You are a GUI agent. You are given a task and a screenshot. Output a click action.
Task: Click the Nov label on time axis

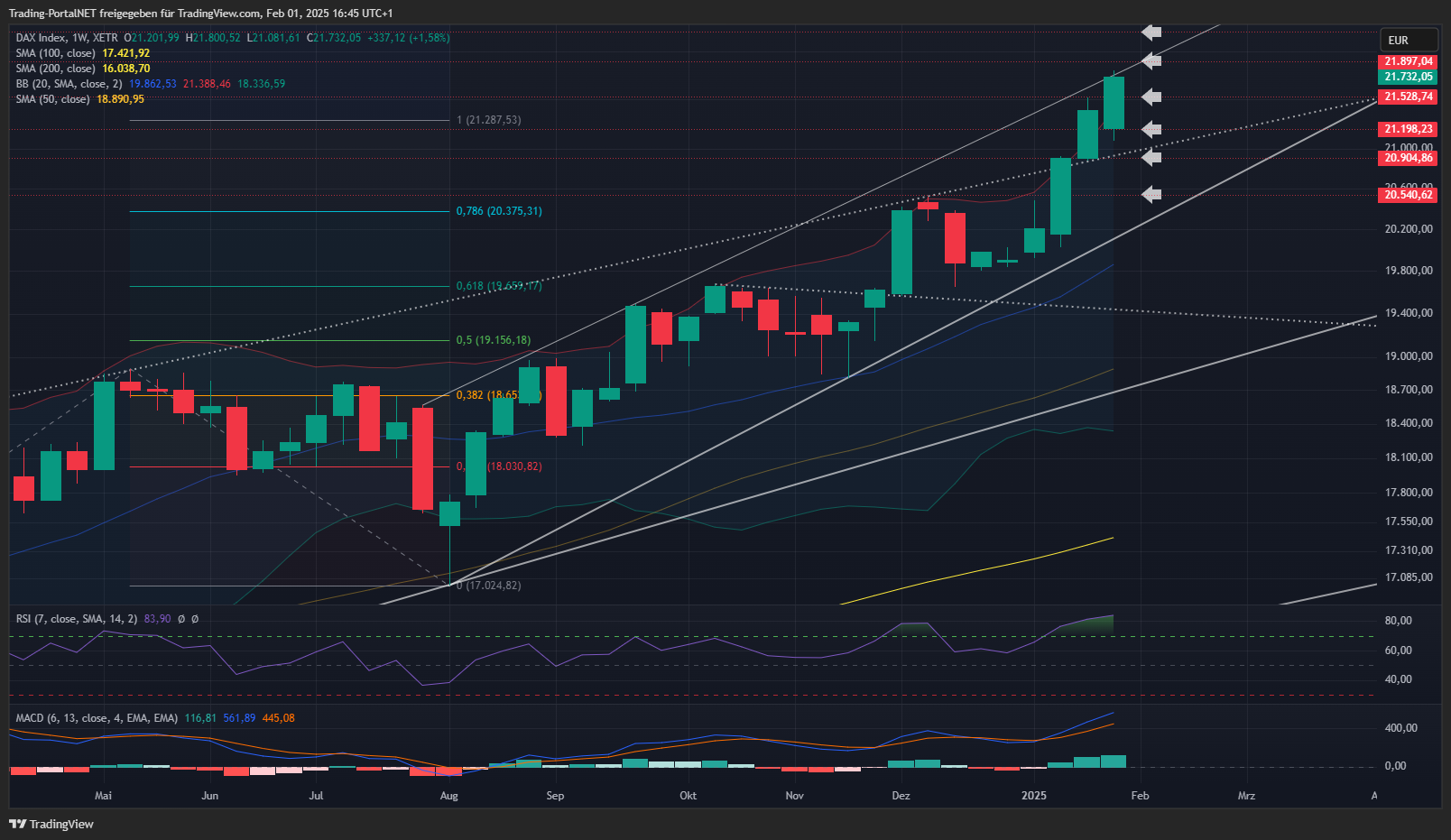point(795,796)
